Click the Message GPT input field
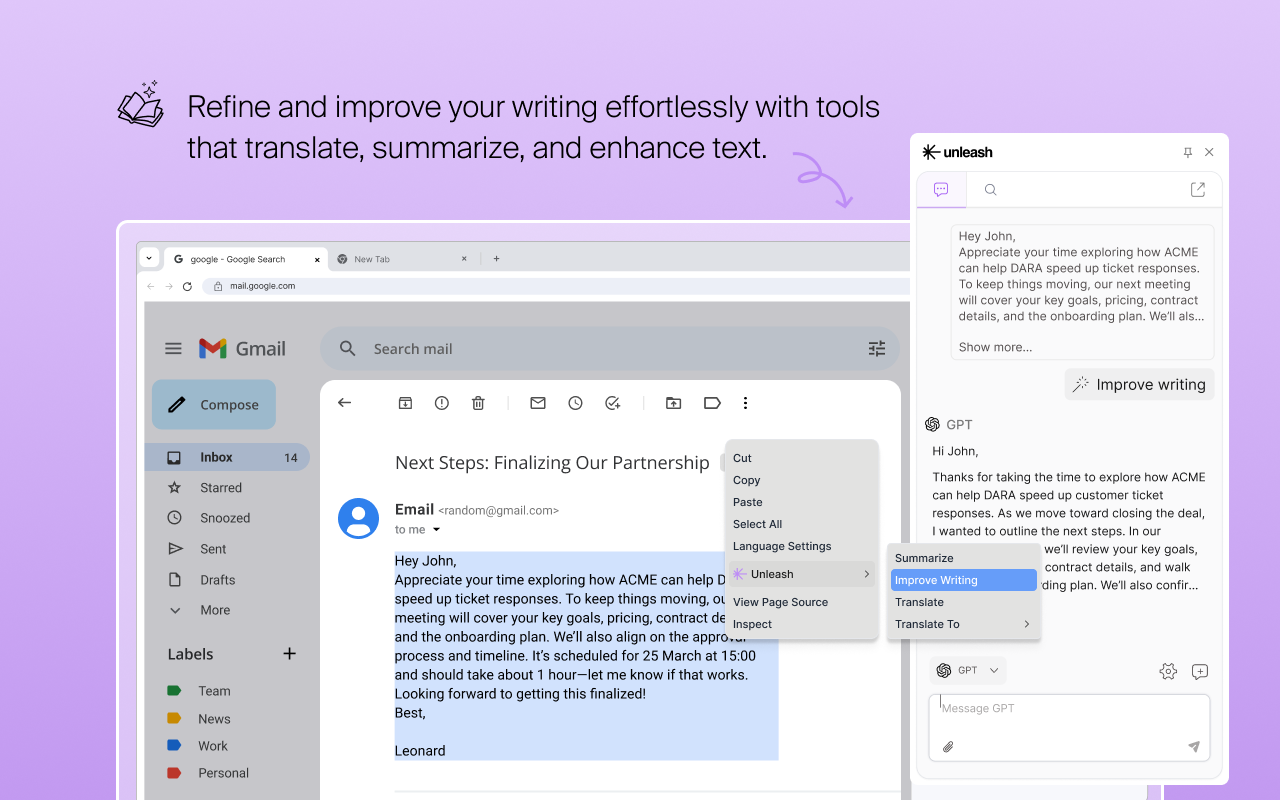The image size is (1280, 800). coord(1069,728)
